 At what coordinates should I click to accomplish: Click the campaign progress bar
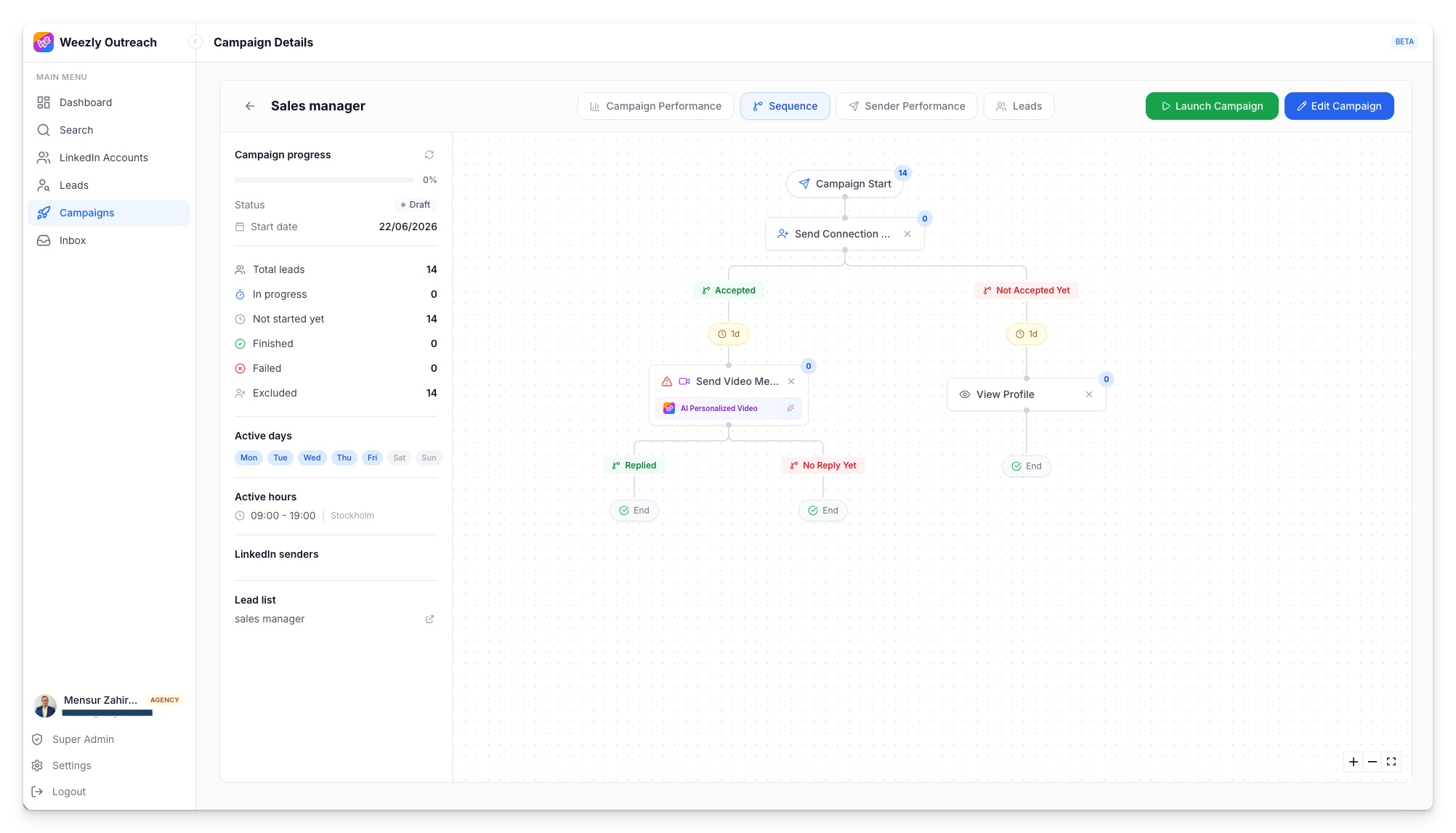(x=324, y=179)
